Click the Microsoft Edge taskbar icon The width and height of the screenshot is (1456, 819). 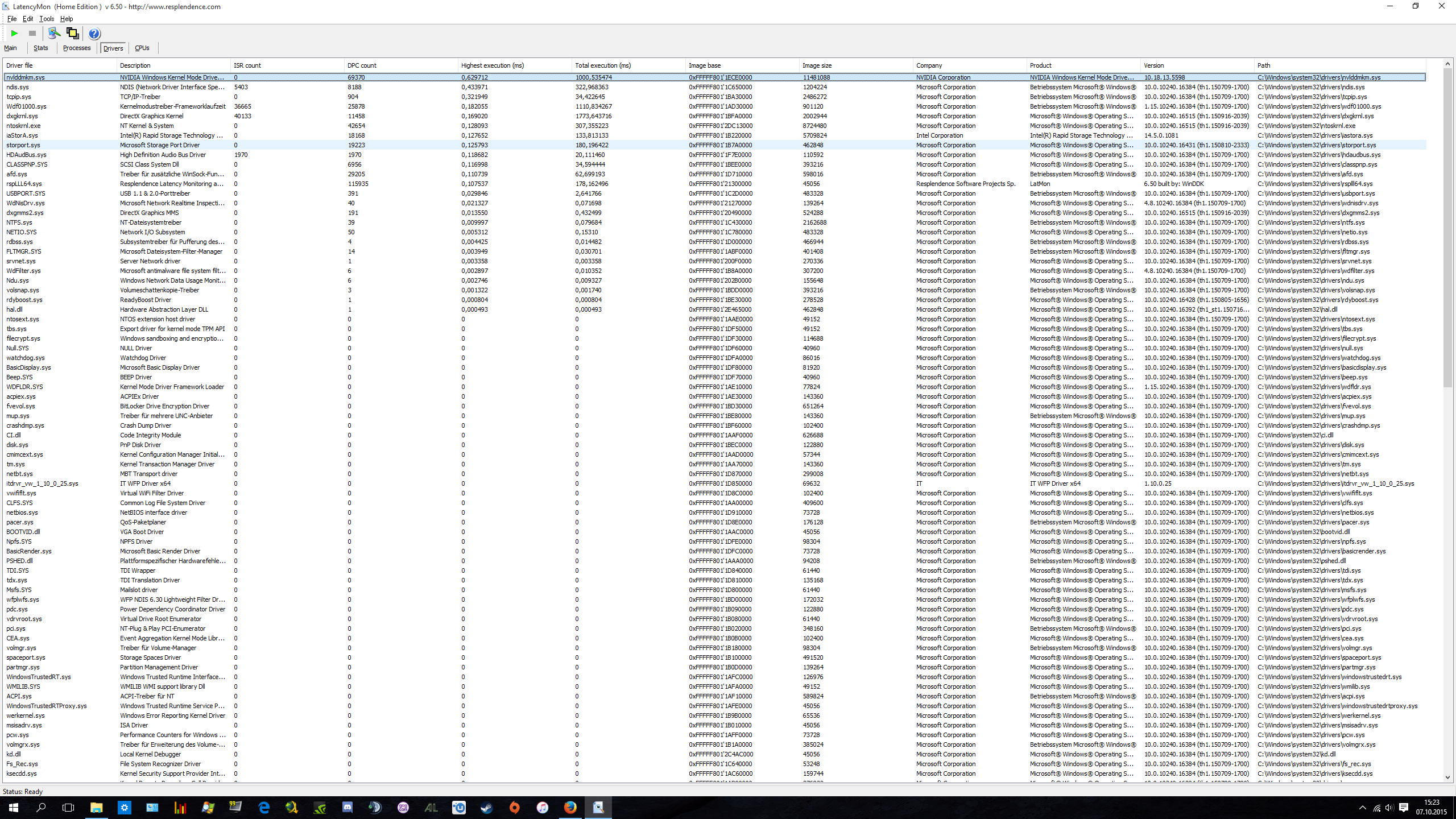tap(264, 807)
